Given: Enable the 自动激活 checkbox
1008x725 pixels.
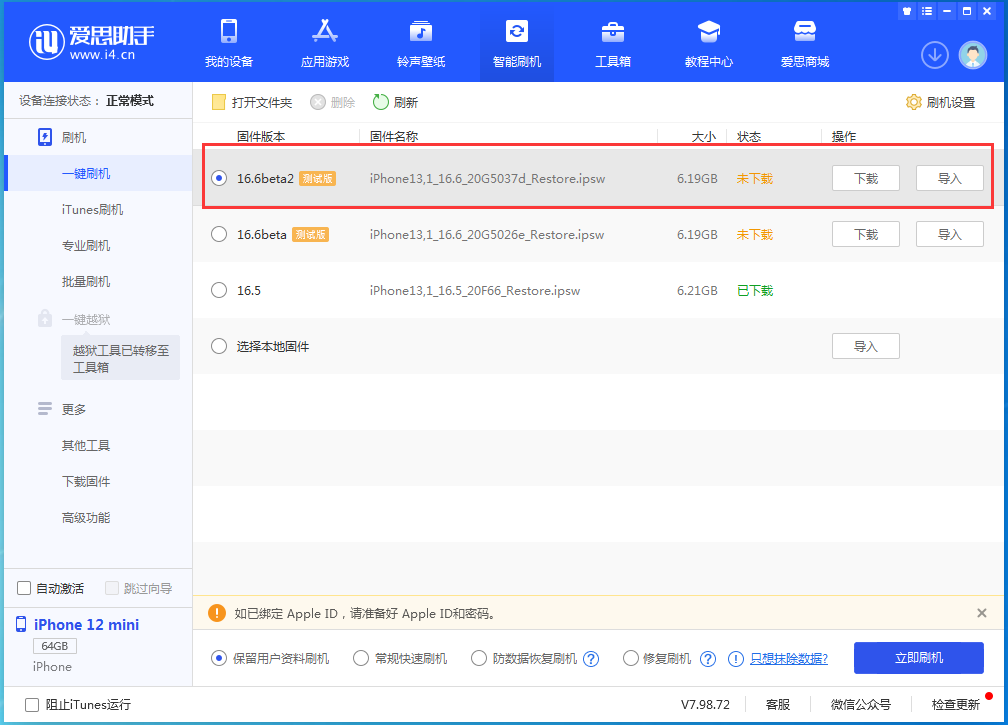Looking at the screenshot, I should click(25, 588).
